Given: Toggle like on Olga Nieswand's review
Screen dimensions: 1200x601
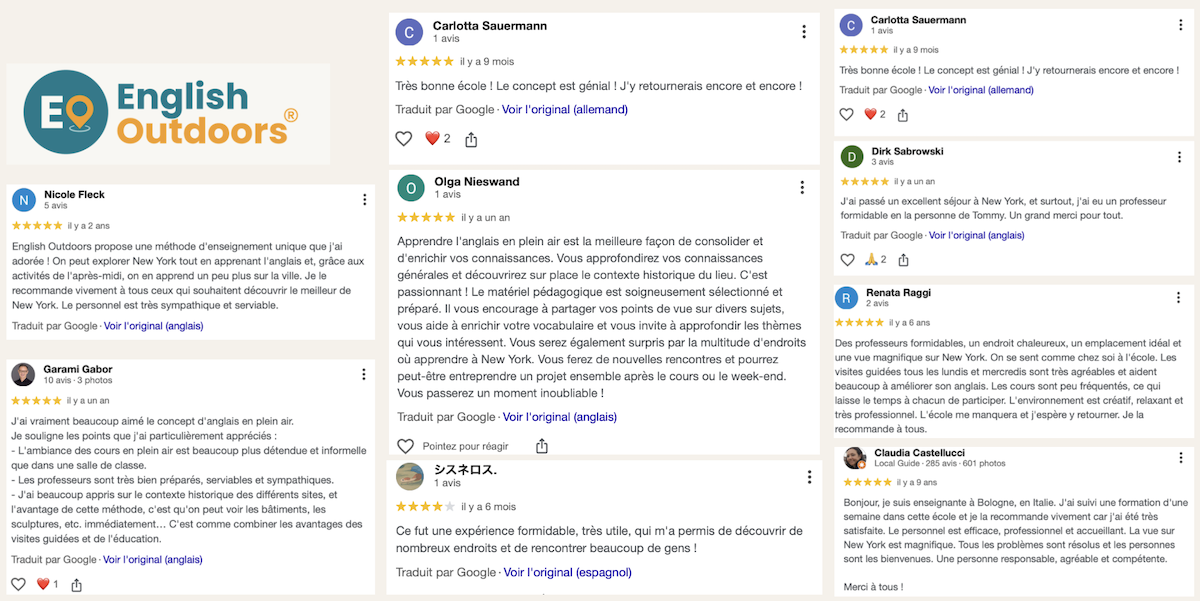Looking at the screenshot, I should (x=405, y=446).
